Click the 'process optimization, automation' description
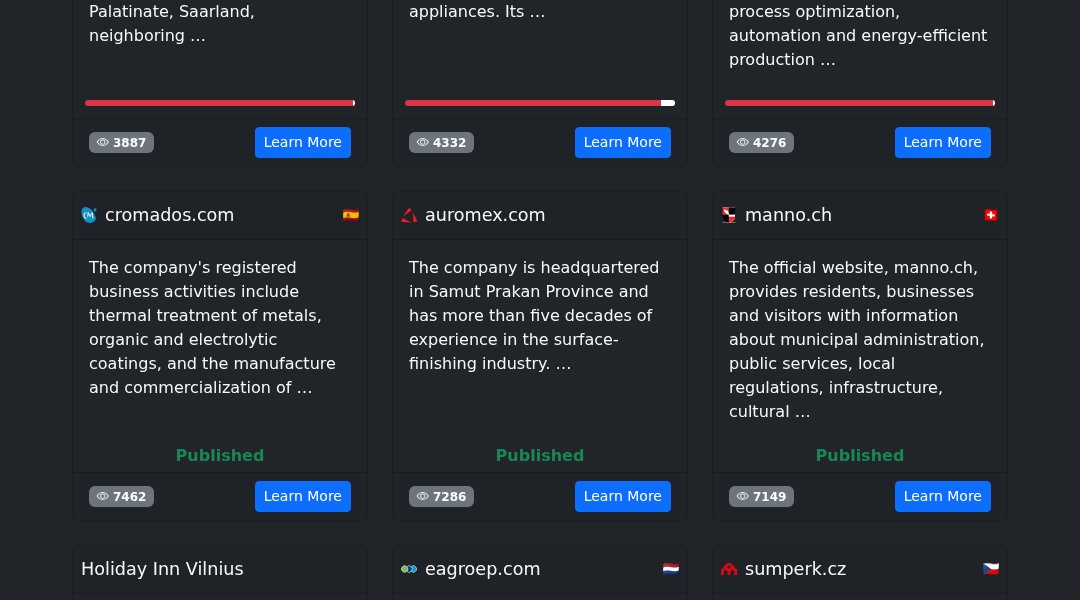This screenshot has width=1080, height=600. pyautogui.click(x=858, y=36)
